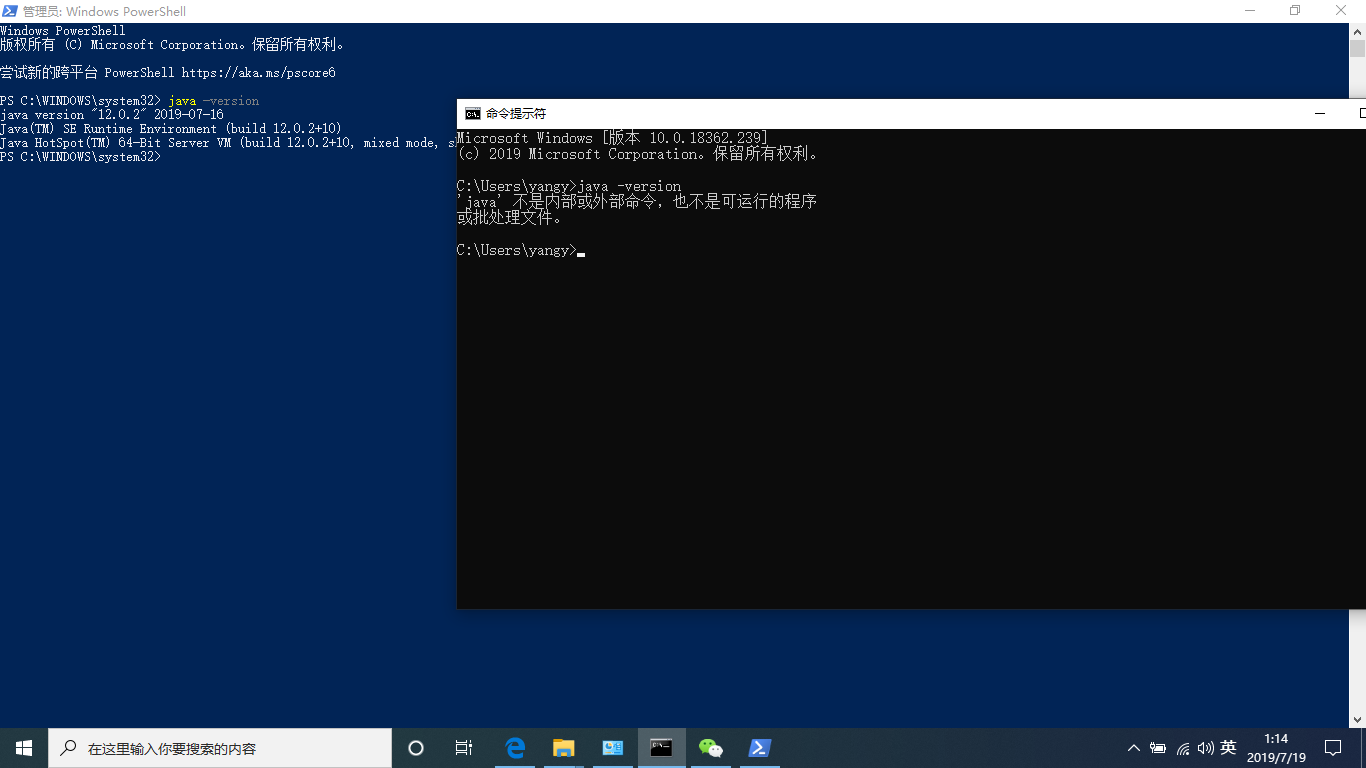1366x768 pixels.
Task: Open WeChat from the taskbar
Action: click(710, 748)
